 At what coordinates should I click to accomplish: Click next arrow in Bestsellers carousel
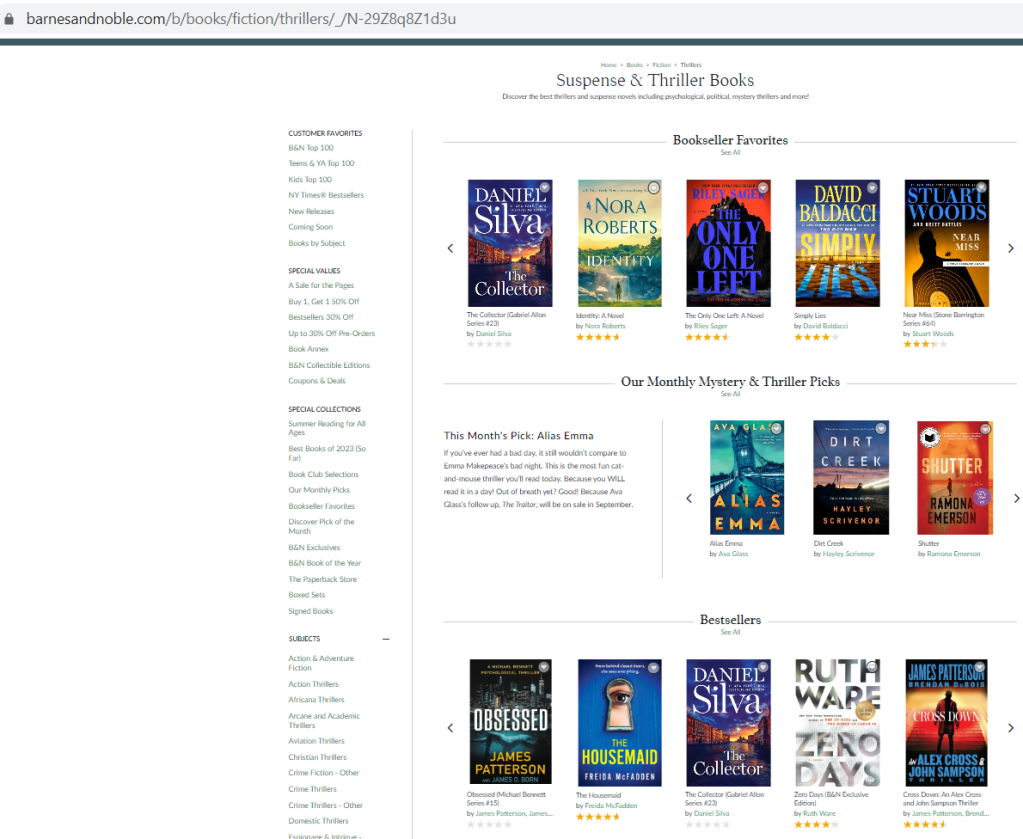(x=1010, y=727)
